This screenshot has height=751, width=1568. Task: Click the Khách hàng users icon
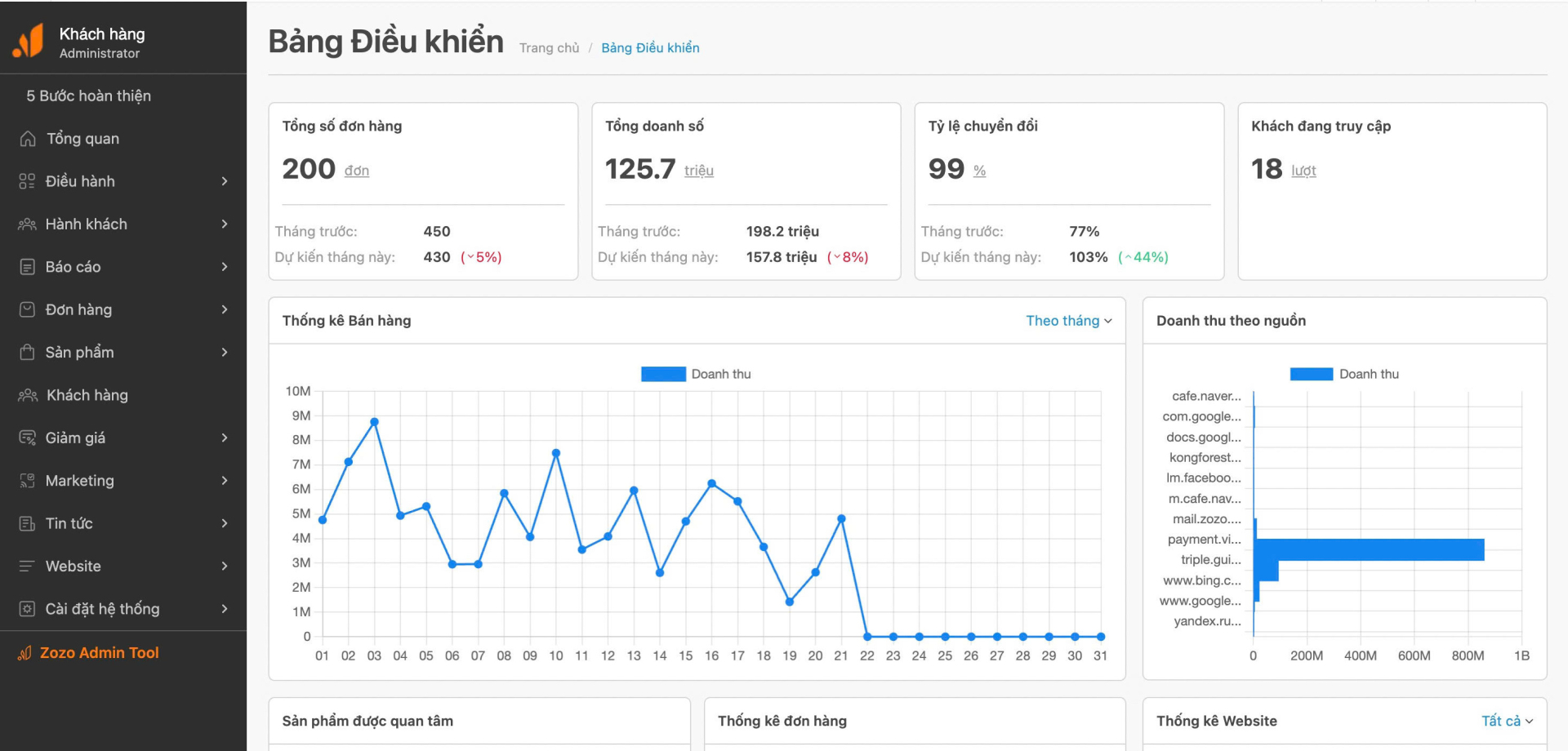[28, 395]
